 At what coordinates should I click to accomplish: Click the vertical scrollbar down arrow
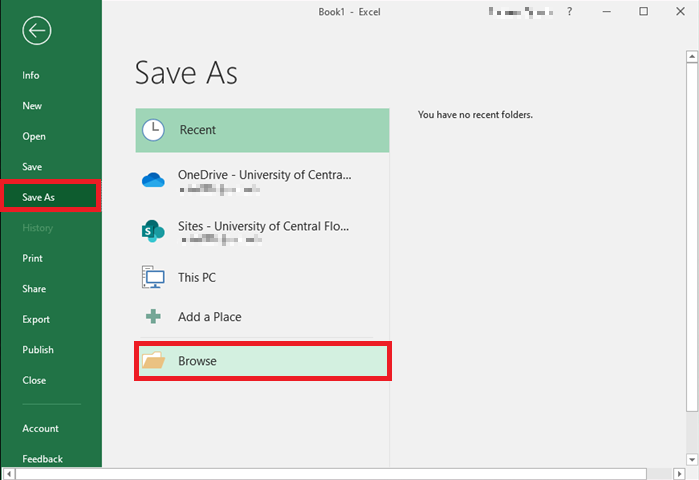[692, 459]
